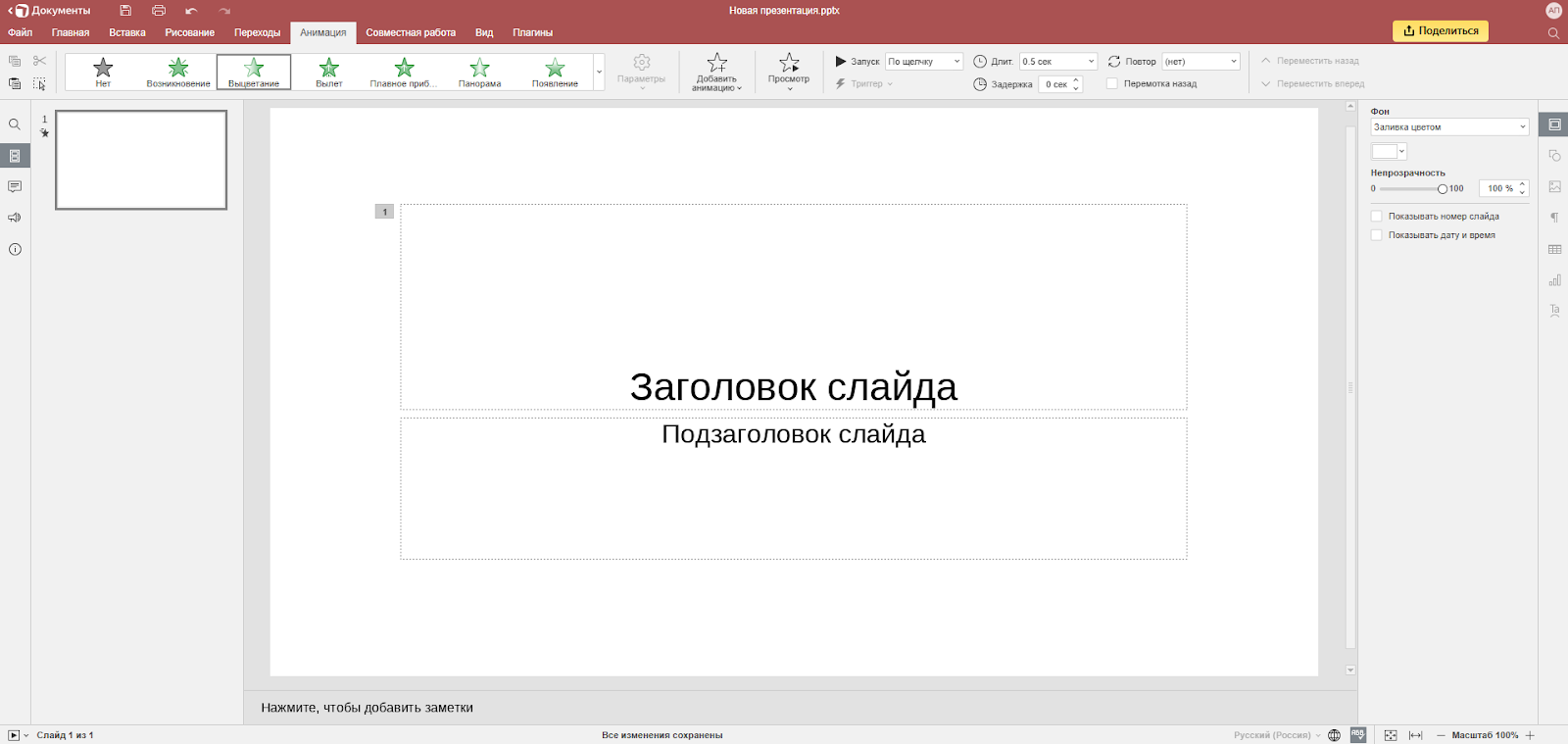The width and height of the screenshot is (1568, 744).
Task: Click the Save icon in title bar
Action: 125,11
